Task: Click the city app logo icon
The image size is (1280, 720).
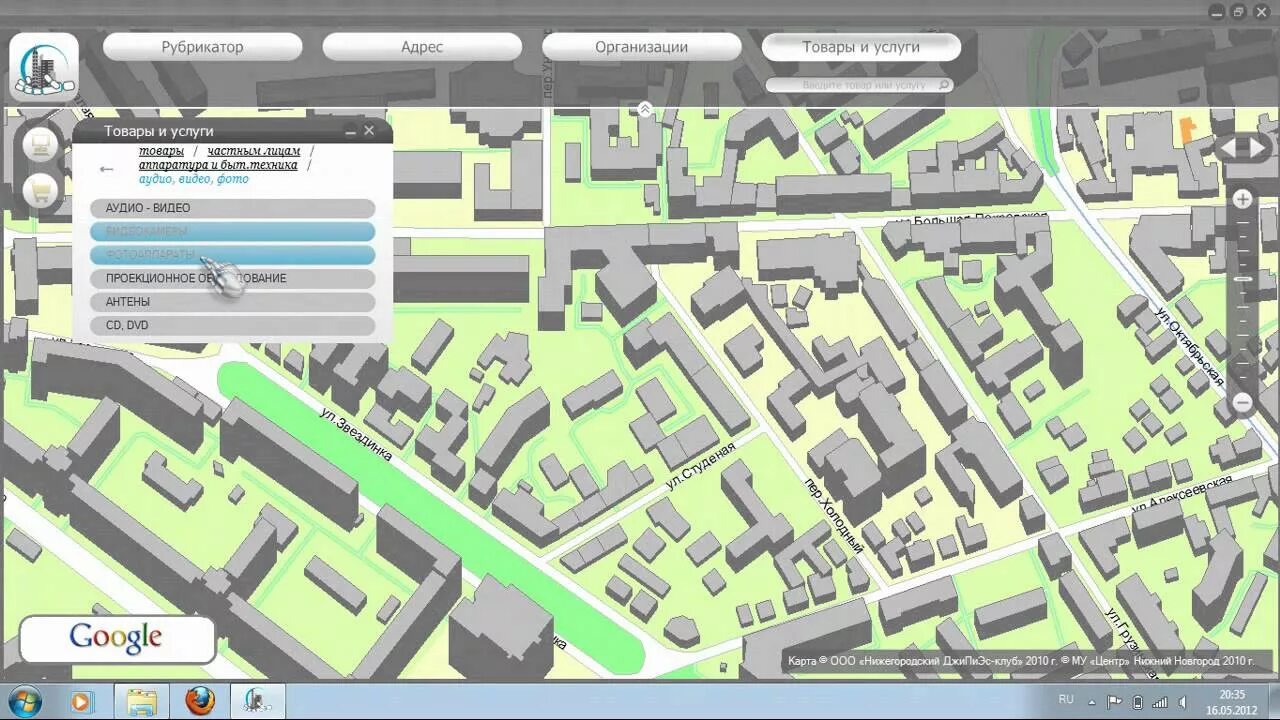Action: pyautogui.click(x=44, y=66)
